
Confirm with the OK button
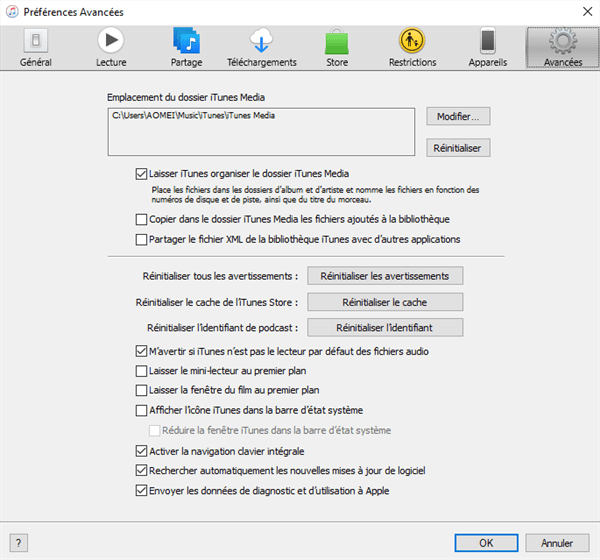(x=486, y=543)
